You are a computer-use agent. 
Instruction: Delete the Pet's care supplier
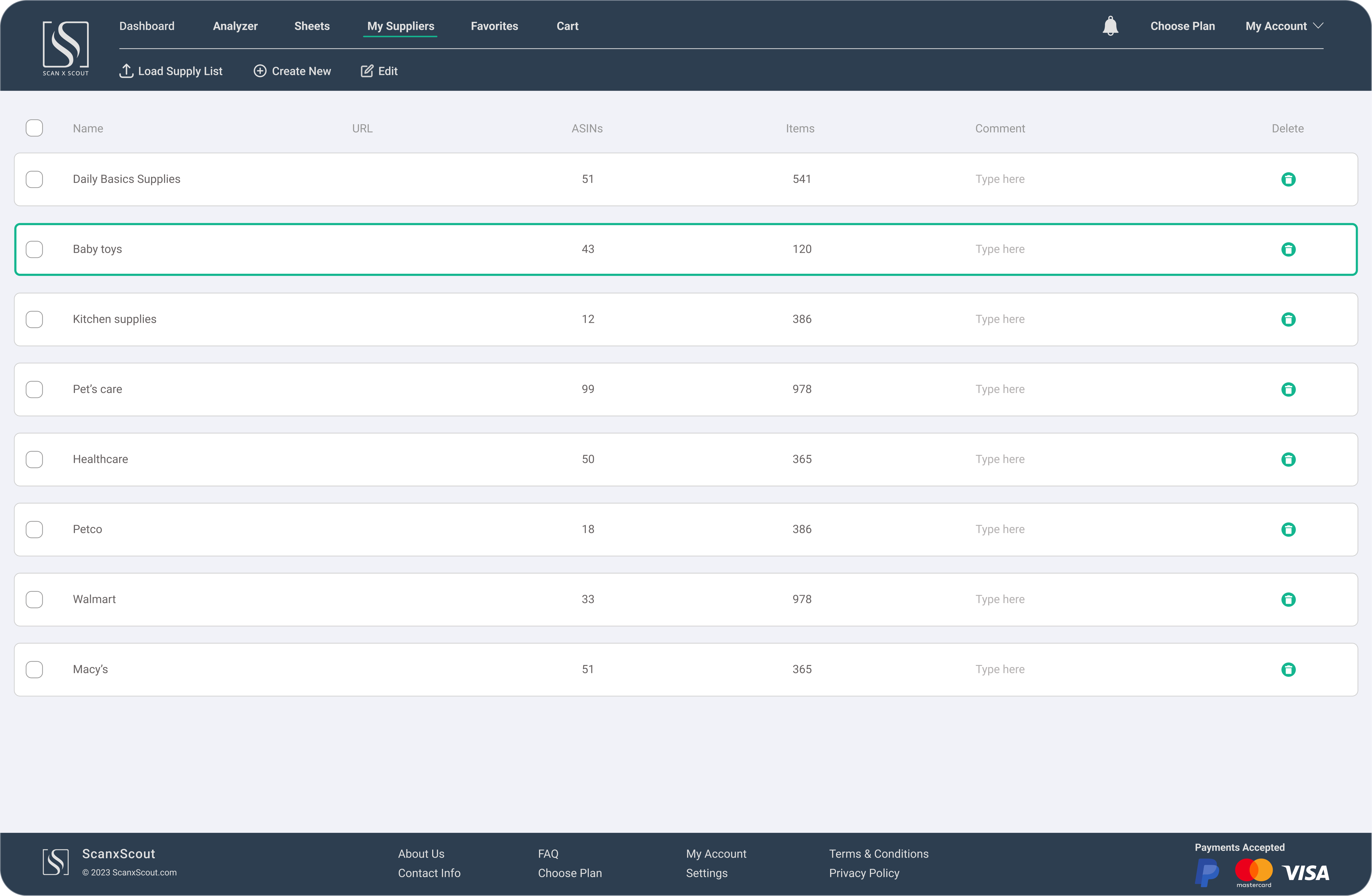(x=1289, y=390)
